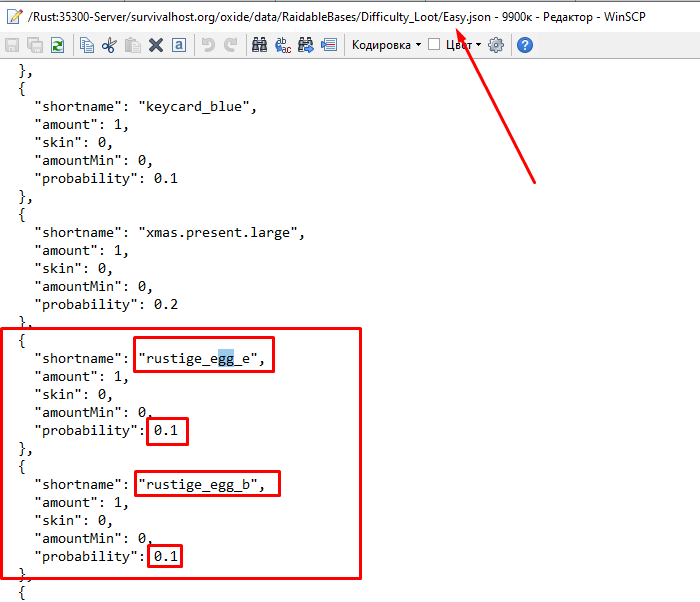Open the Кодировка encoding dropdown

387,45
